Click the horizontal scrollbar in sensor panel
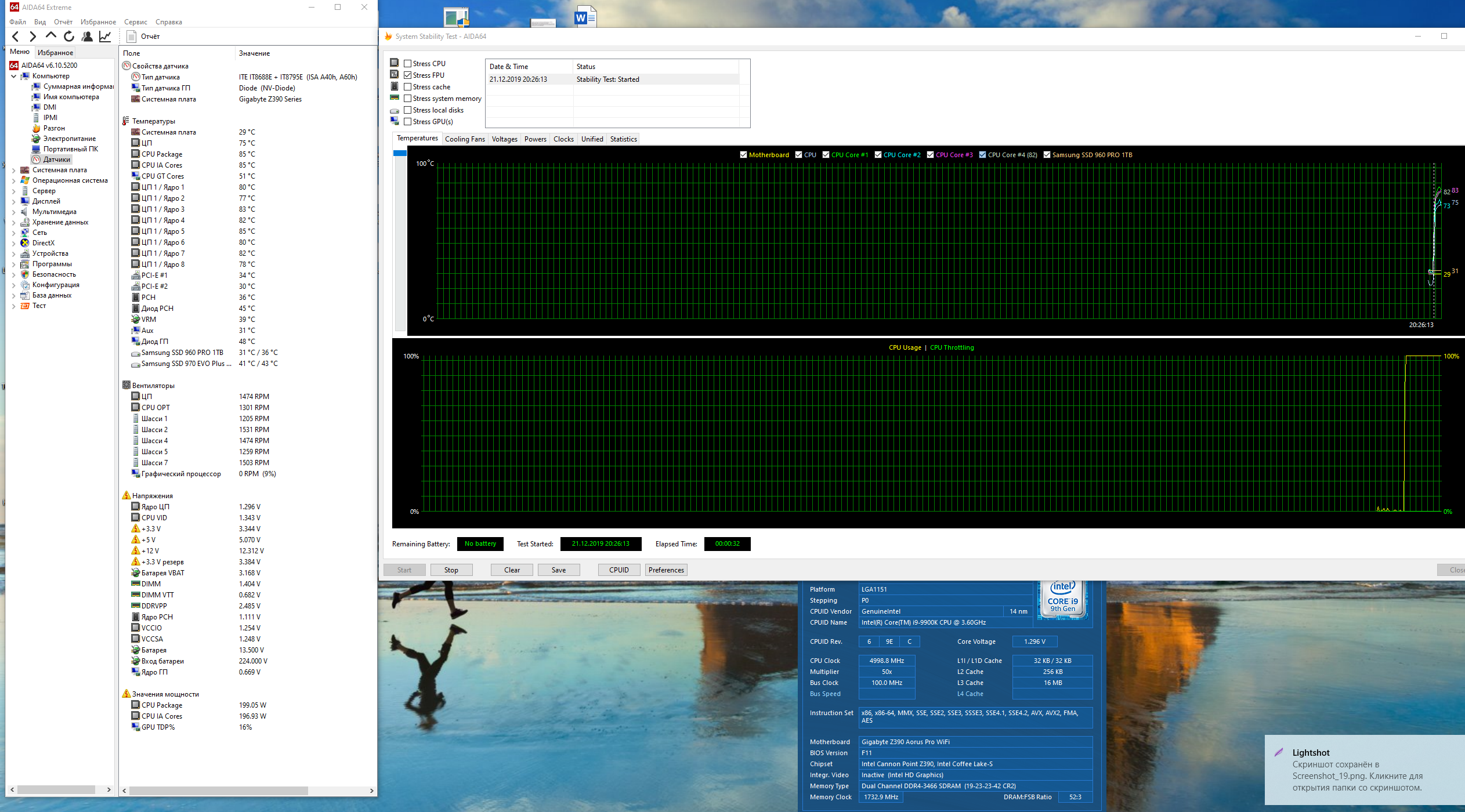Screen dimensions: 1465x812 click(218, 791)
